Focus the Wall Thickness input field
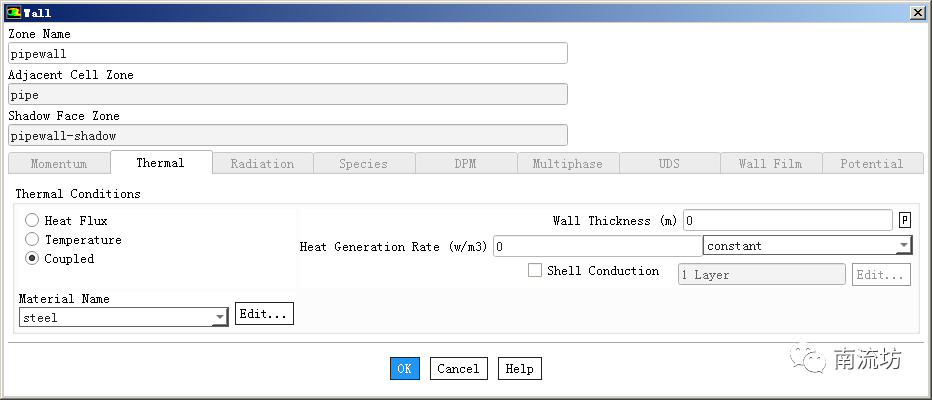This screenshot has width=932, height=400. click(788, 220)
